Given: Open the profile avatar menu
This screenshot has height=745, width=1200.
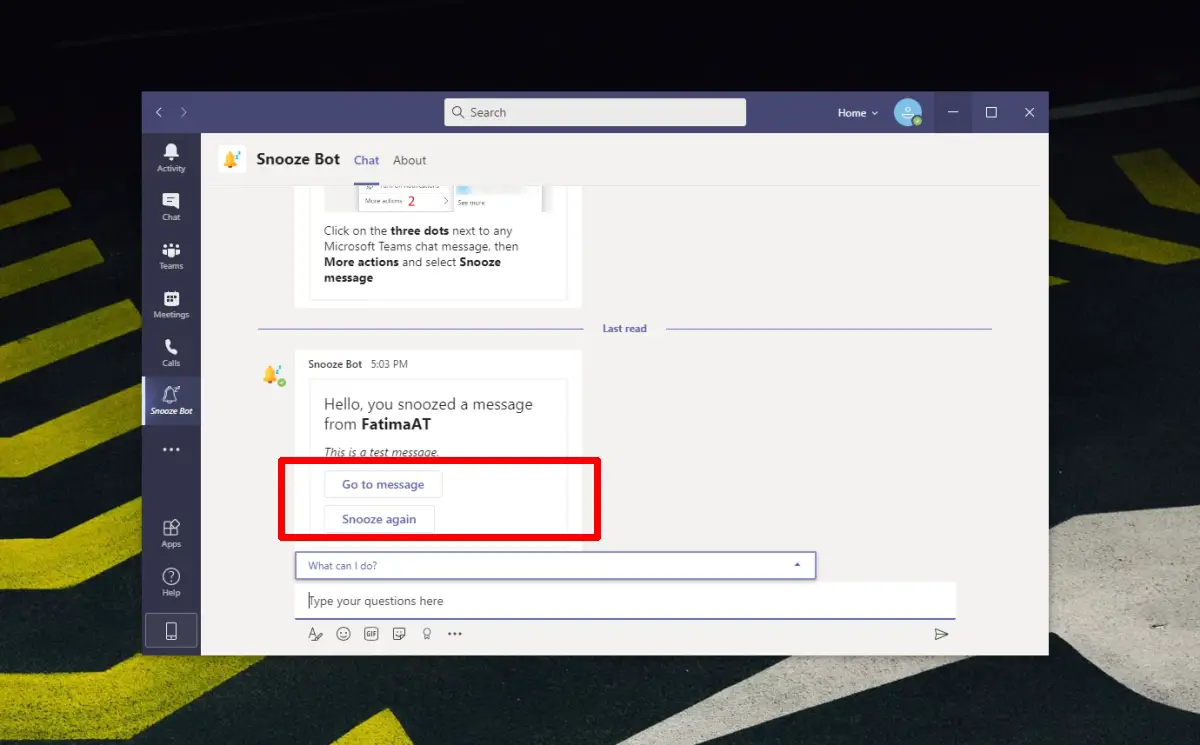Looking at the screenshot, I should pos(908,113).
